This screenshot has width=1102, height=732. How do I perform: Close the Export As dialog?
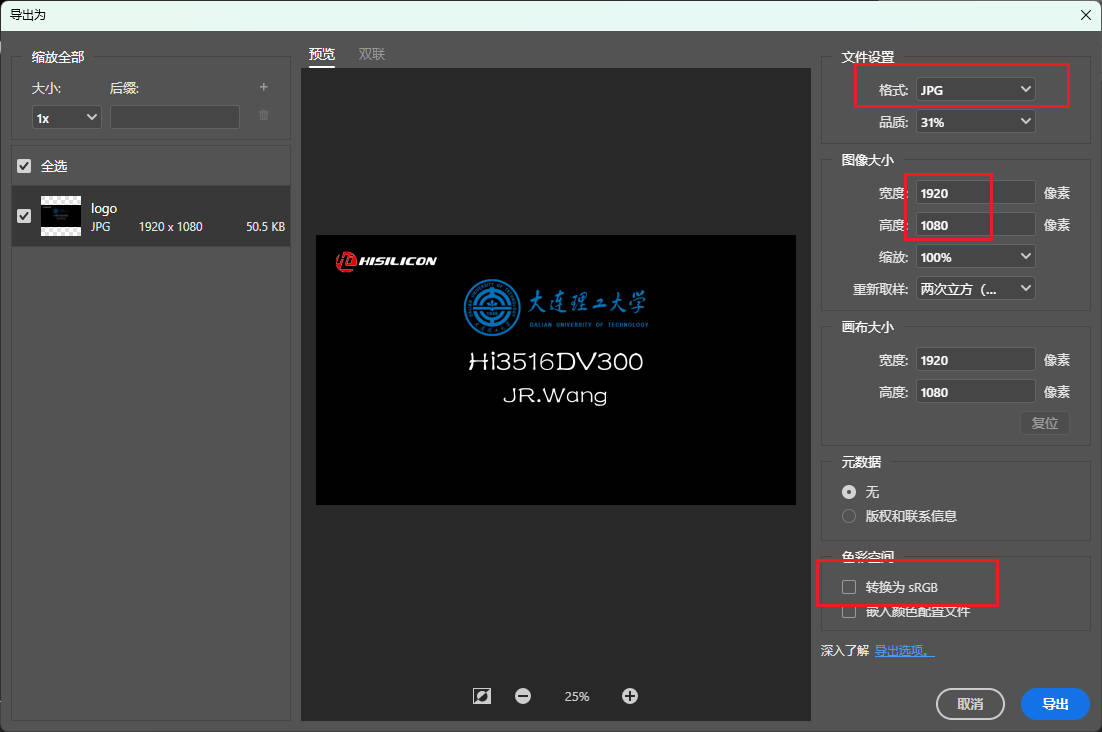[1086, 14]
